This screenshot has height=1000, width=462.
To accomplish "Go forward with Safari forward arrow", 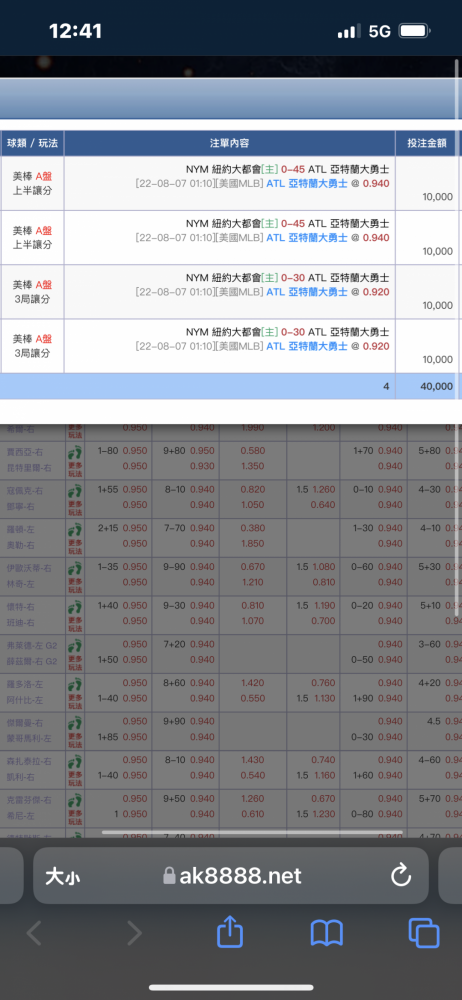I will (133, 934).
